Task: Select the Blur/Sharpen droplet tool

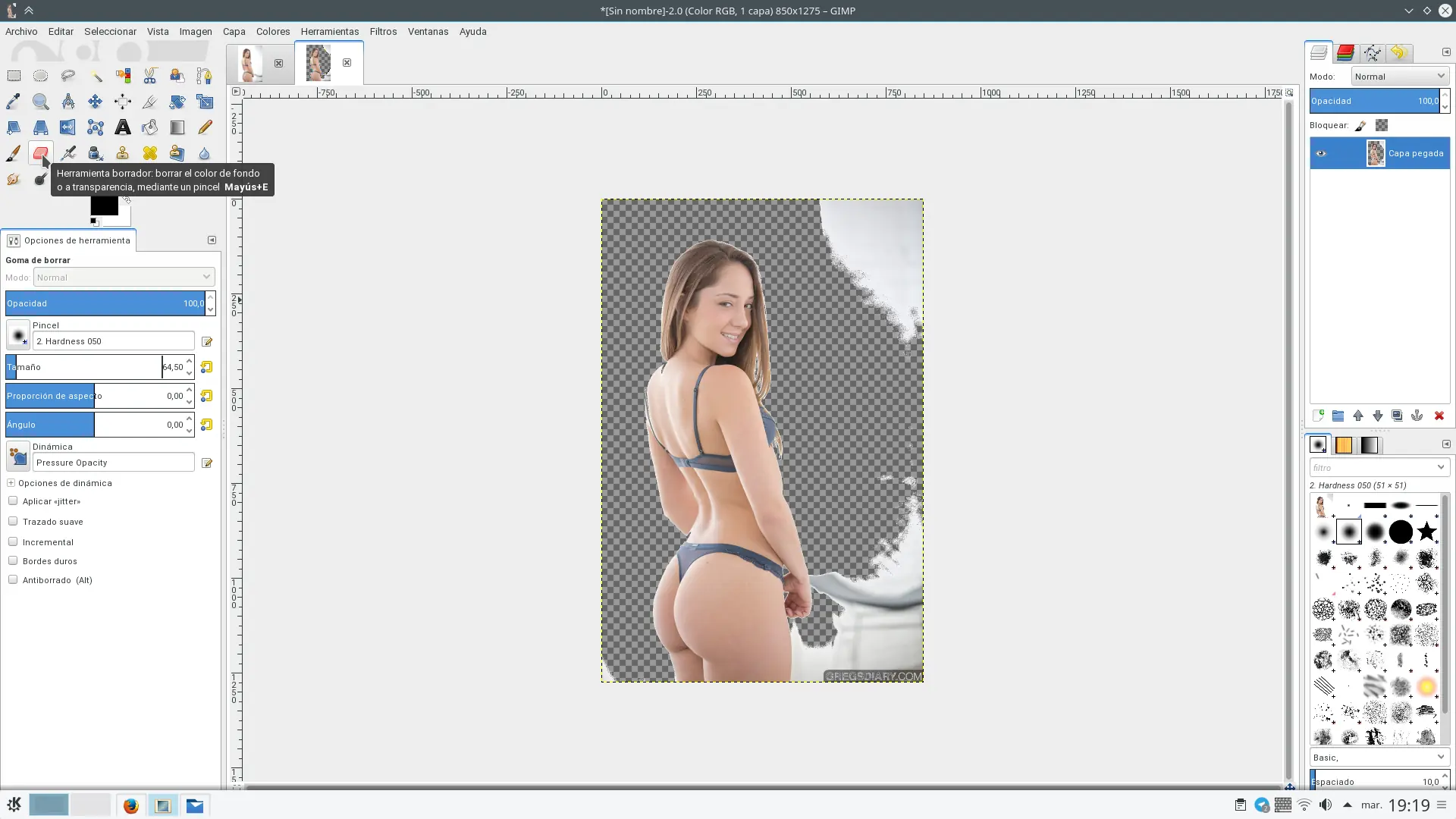Action: 205,153
